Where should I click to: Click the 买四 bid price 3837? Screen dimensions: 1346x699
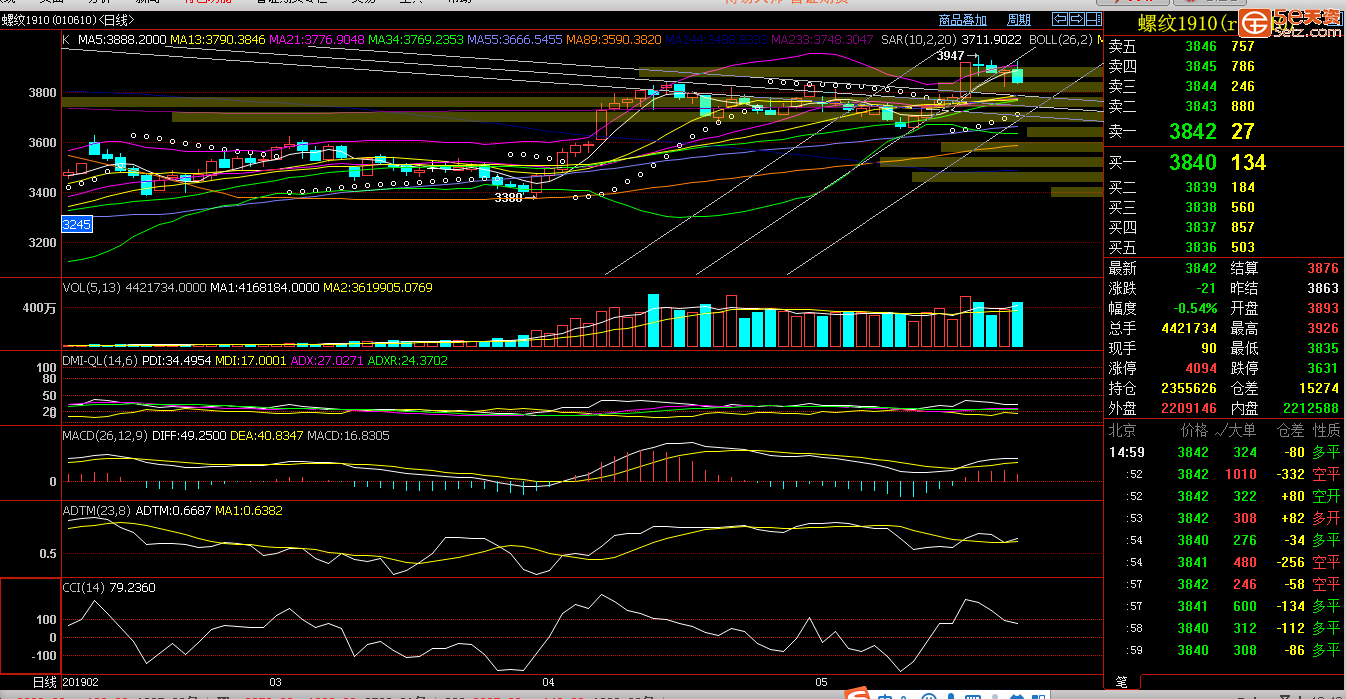point(1201,227)
